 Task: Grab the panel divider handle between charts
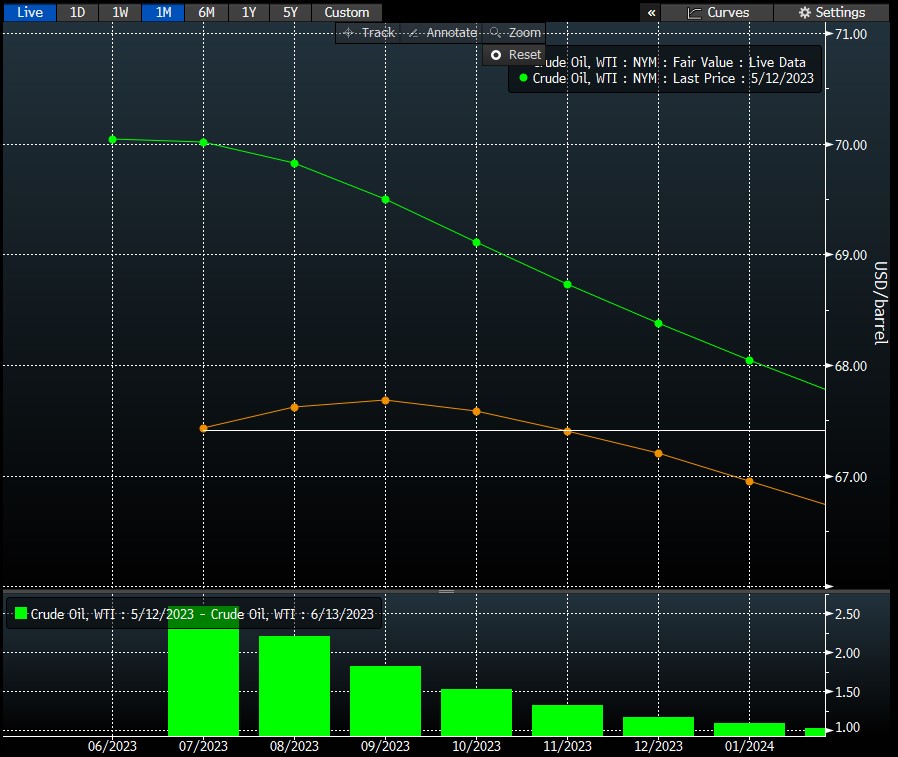[x=447, y=590]
